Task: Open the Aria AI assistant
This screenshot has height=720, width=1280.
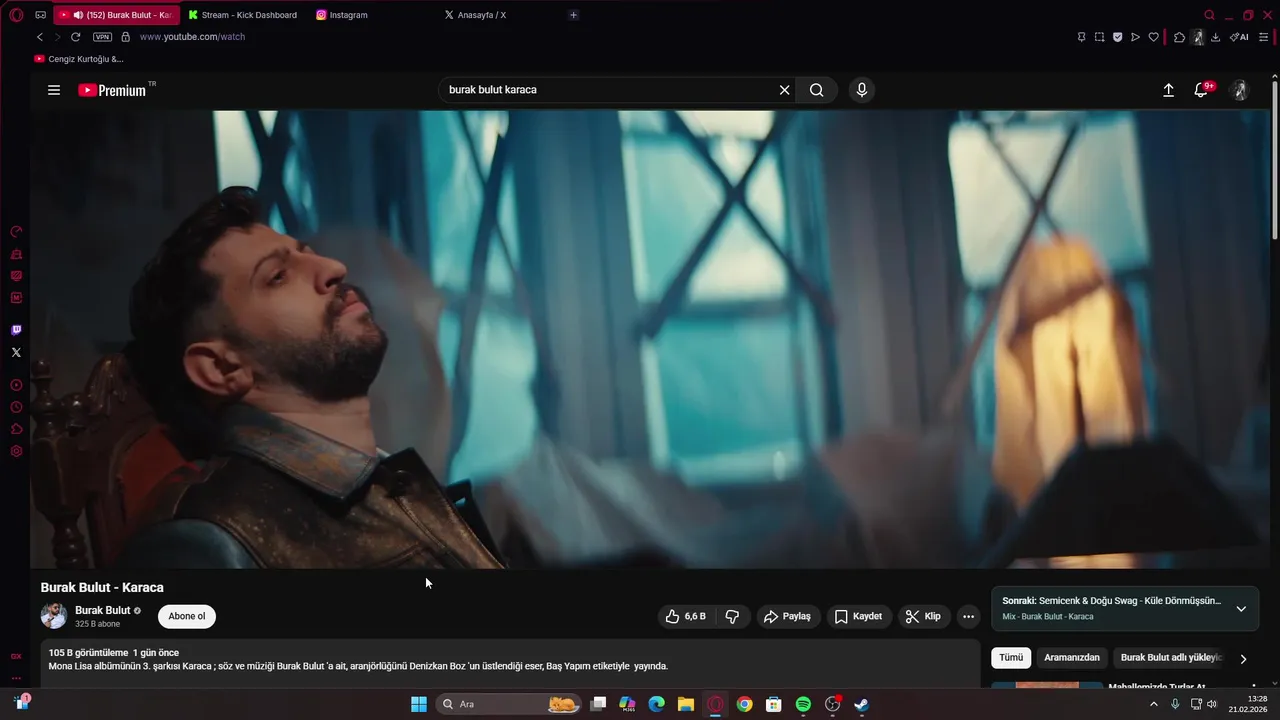Action: (1239, 37)
